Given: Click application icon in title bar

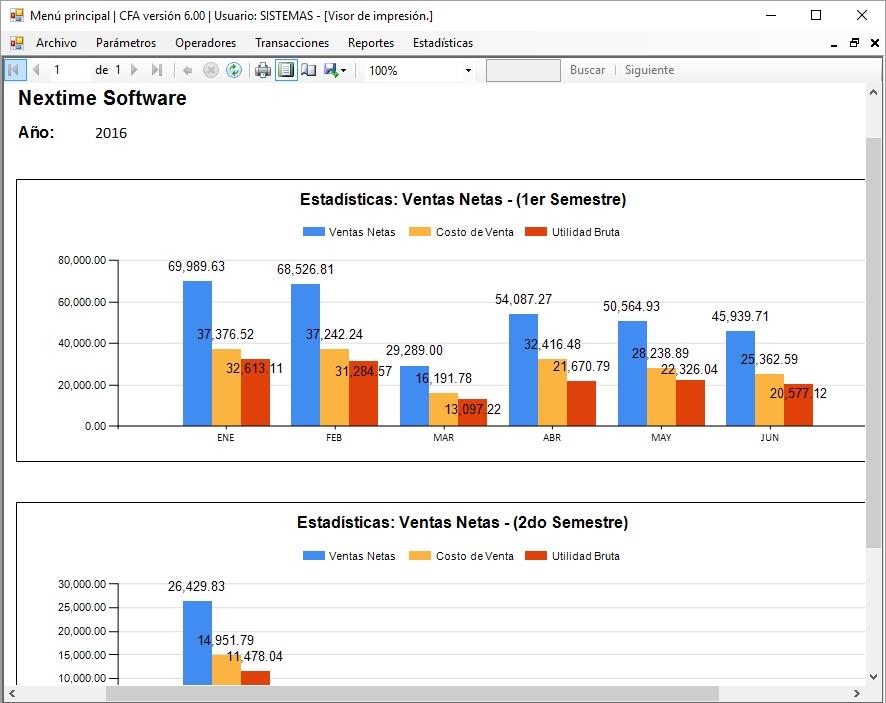Looking at the screenshot, I should tap(17, 15).
